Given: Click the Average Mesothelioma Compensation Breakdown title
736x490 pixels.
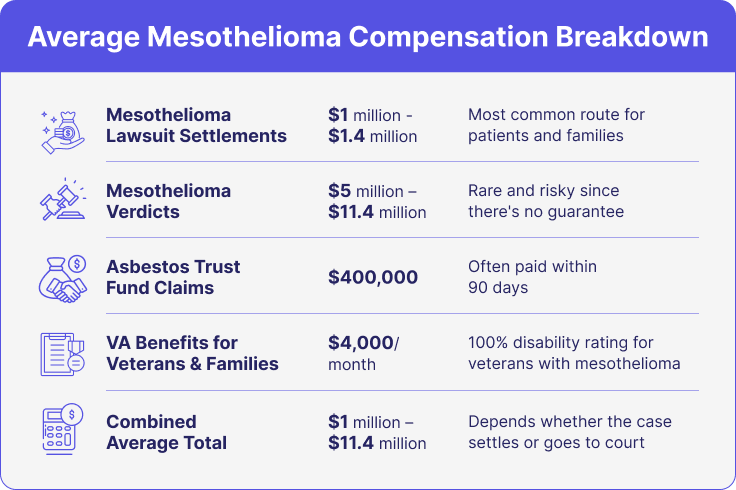Looking at the screenshot, I should point(368,37).
